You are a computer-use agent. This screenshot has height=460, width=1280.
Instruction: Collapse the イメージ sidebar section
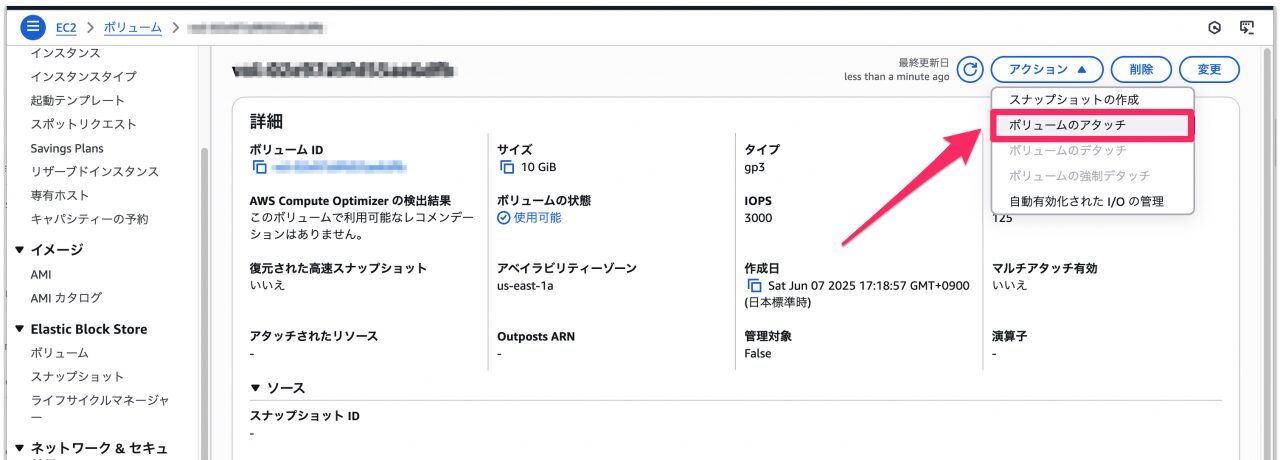point(20,250)
